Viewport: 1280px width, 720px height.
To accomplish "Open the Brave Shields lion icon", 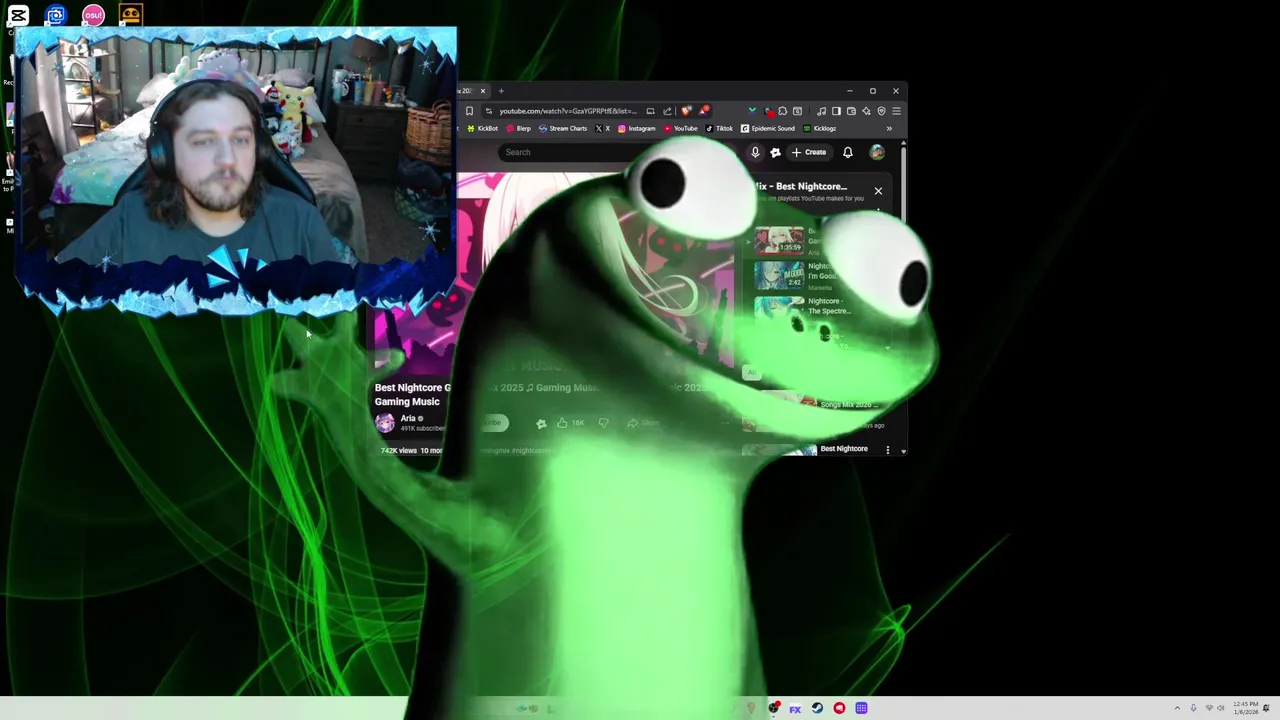I will point(686,111).
